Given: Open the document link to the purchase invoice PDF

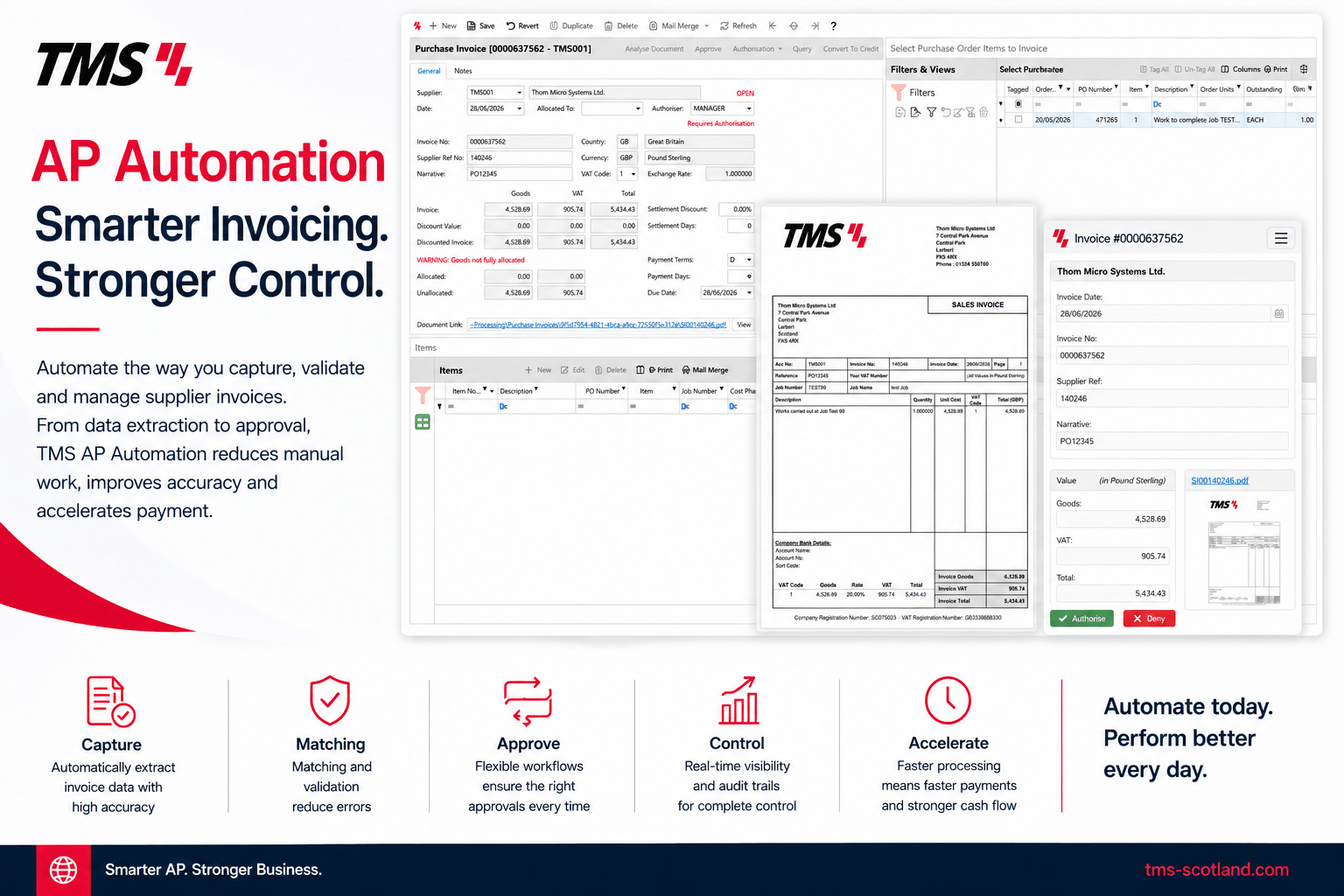Looking at the screenshot, I should pyautogui.click(x=598, y=325).
